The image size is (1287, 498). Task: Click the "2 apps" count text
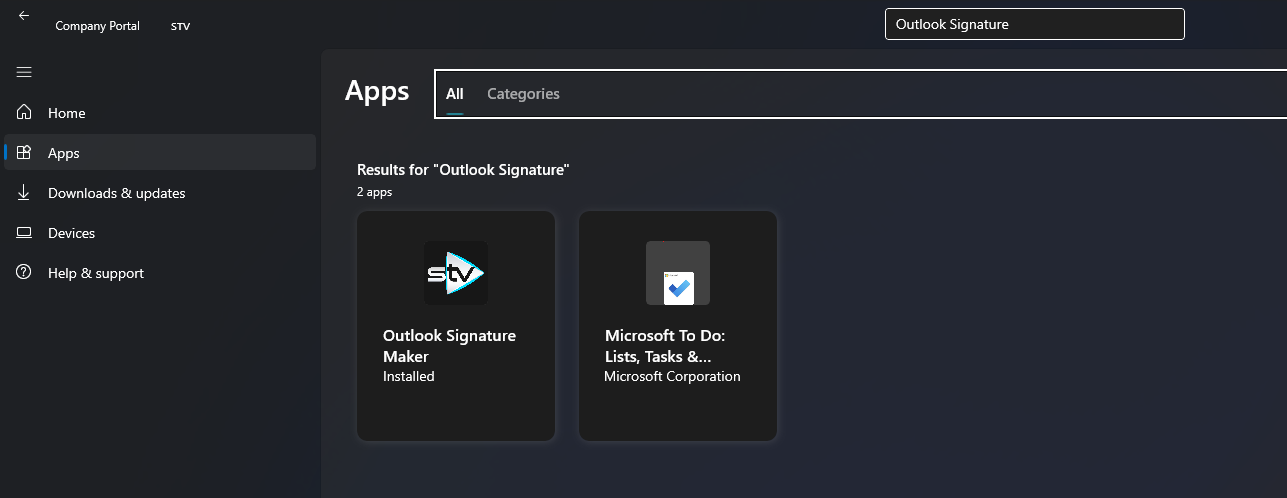(x=375, y=192)
